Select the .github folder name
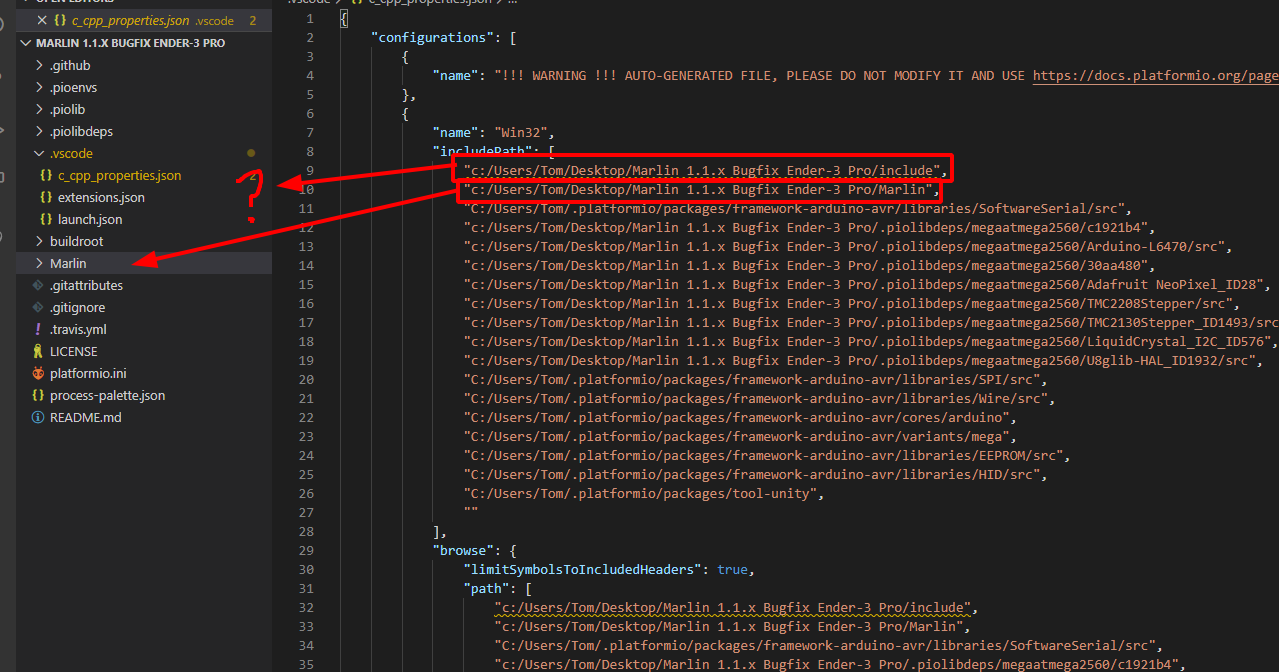Image resolution: width=1279 pixels, height=672 pixels. point(70,65)
